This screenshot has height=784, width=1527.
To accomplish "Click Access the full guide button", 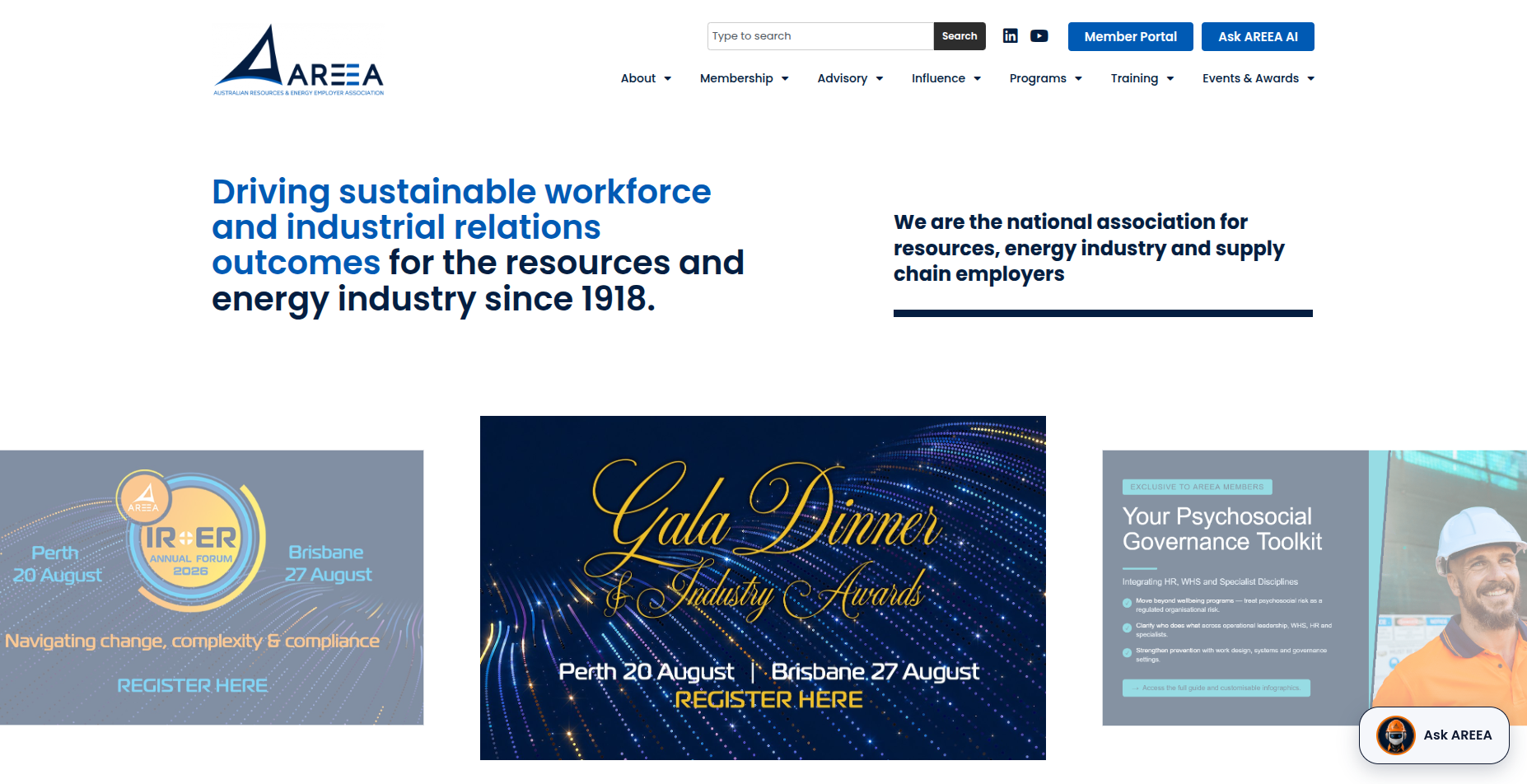I will [1216, 688].
